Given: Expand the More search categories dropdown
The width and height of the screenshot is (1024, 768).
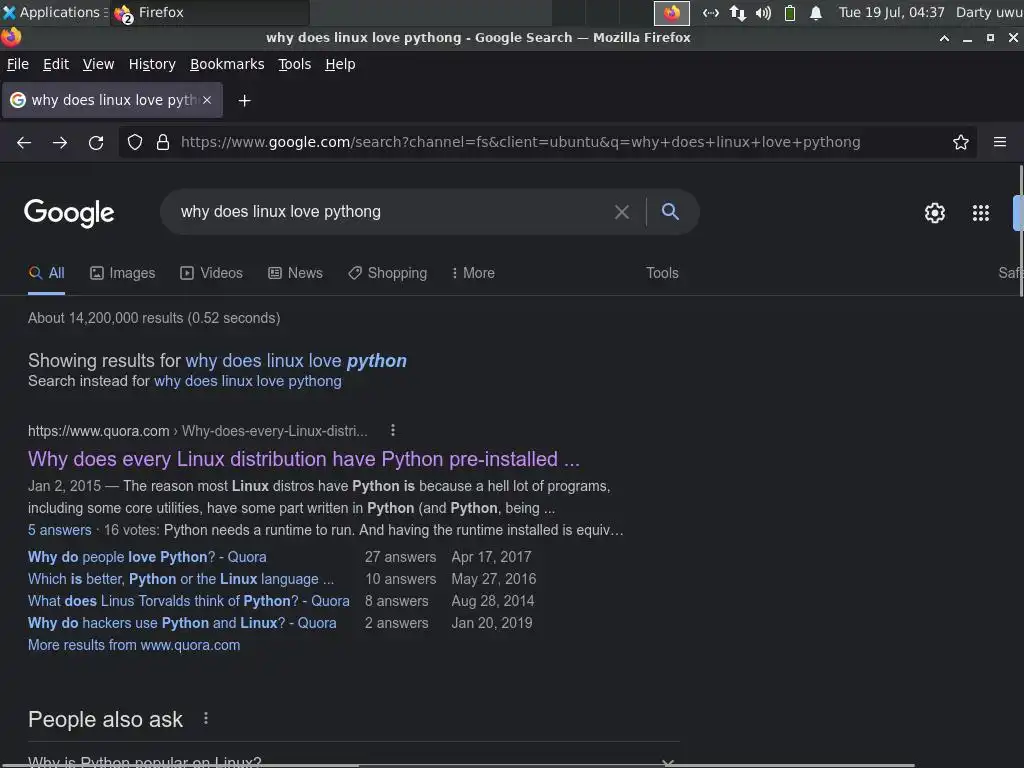Looking at the screenshot, I should 473,273.
